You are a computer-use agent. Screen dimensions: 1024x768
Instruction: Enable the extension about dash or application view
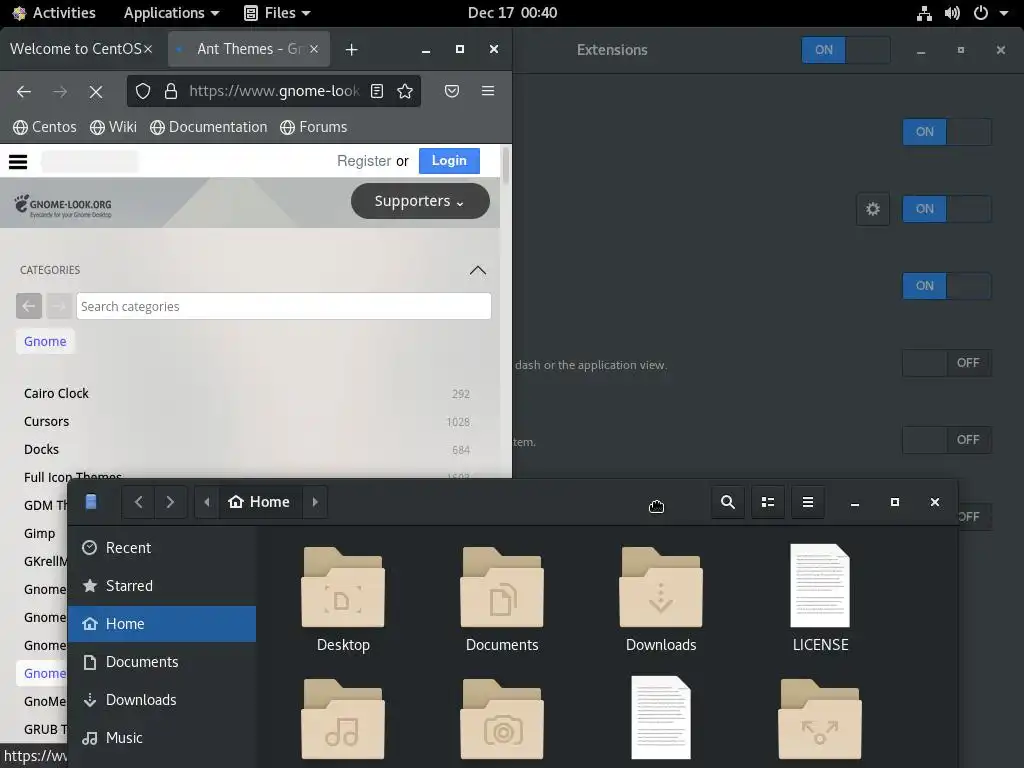[947, 363]
